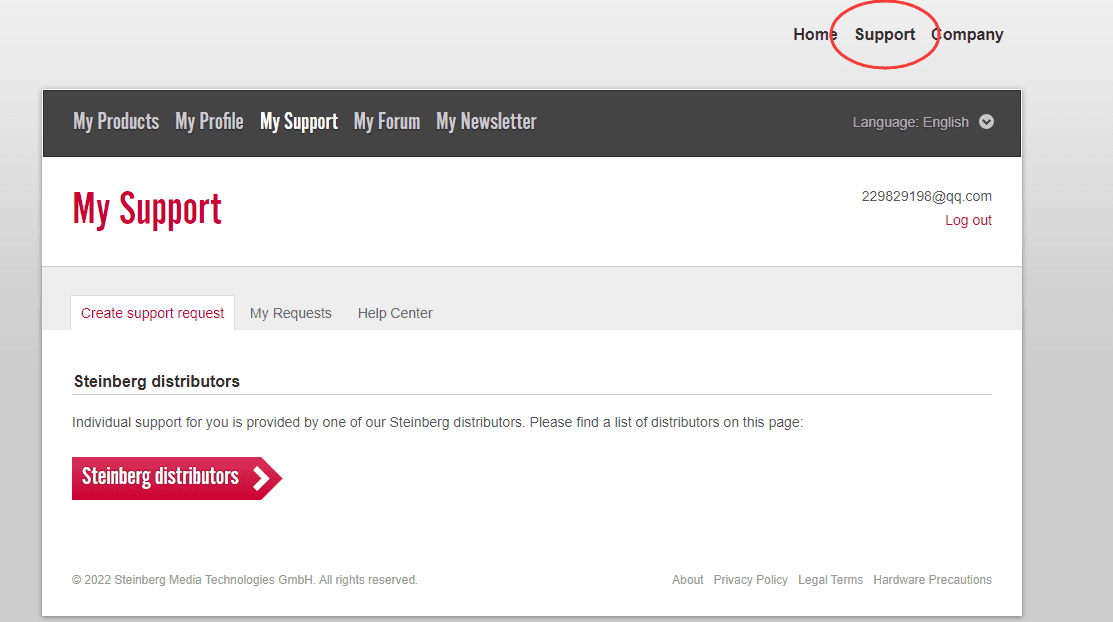Go to My Products section
The height and width of the screenshot is (622, 1113).
point(116,121)
